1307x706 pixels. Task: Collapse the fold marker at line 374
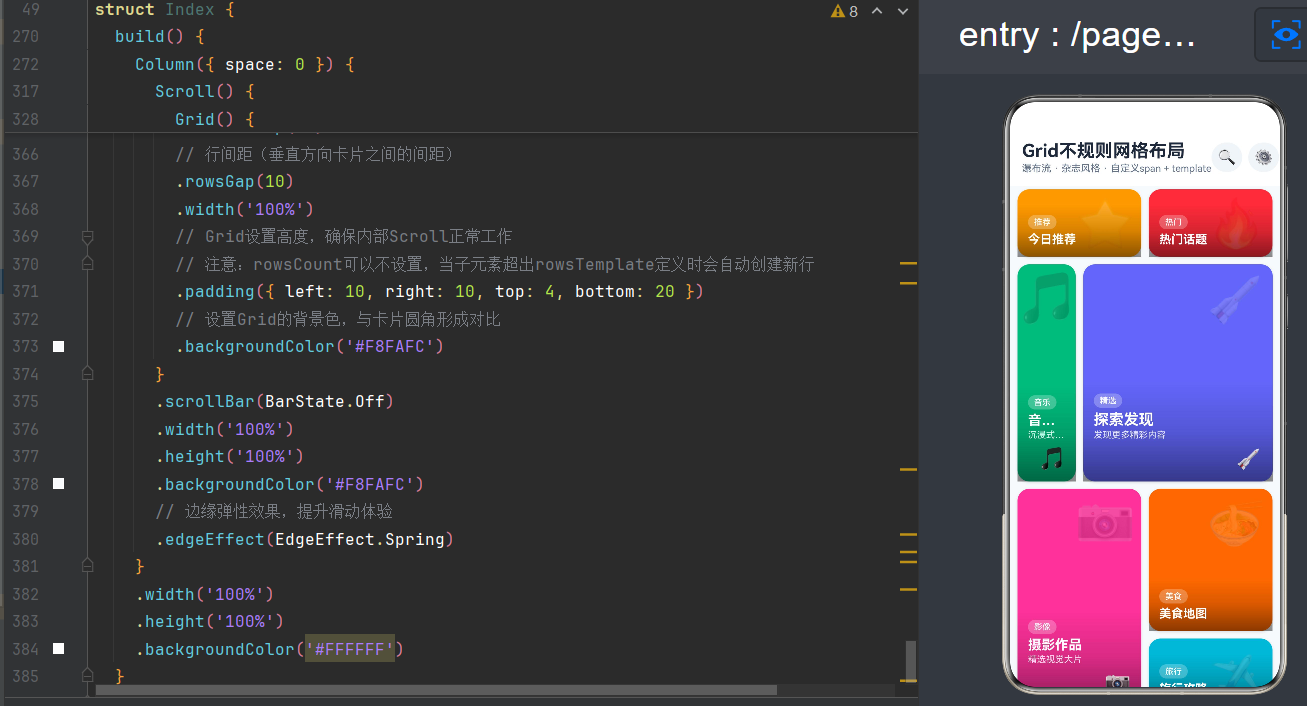coord(87,373)
